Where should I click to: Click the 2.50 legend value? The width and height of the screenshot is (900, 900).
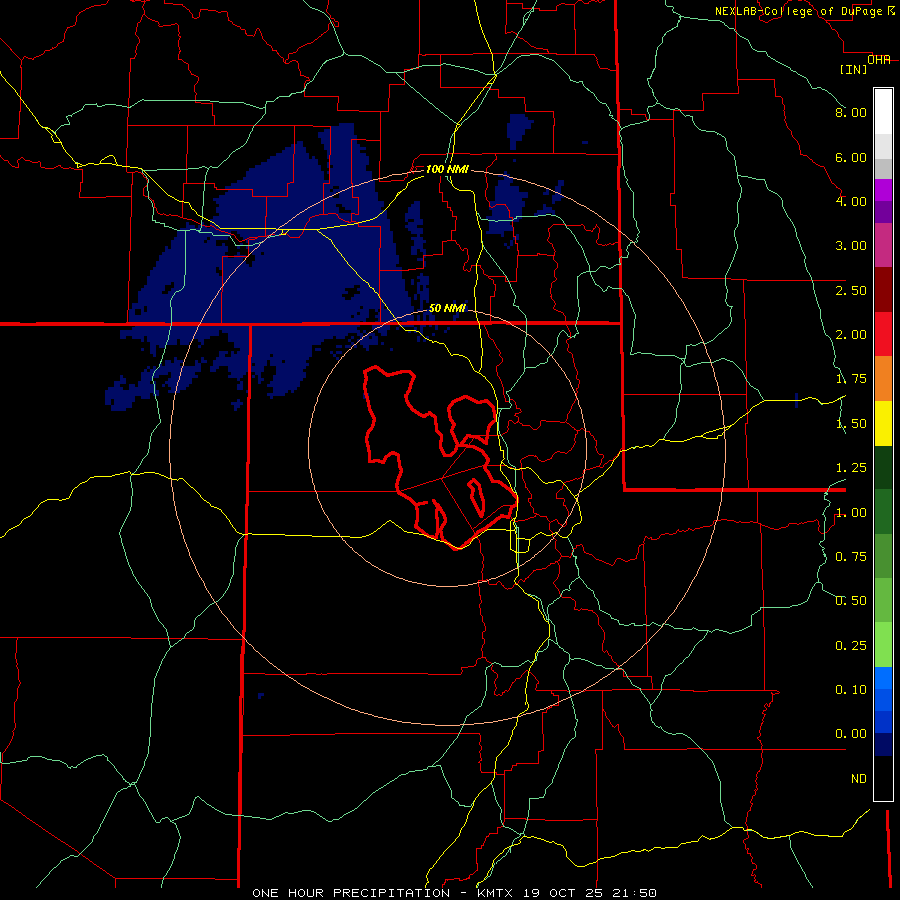tap(851, 290)
